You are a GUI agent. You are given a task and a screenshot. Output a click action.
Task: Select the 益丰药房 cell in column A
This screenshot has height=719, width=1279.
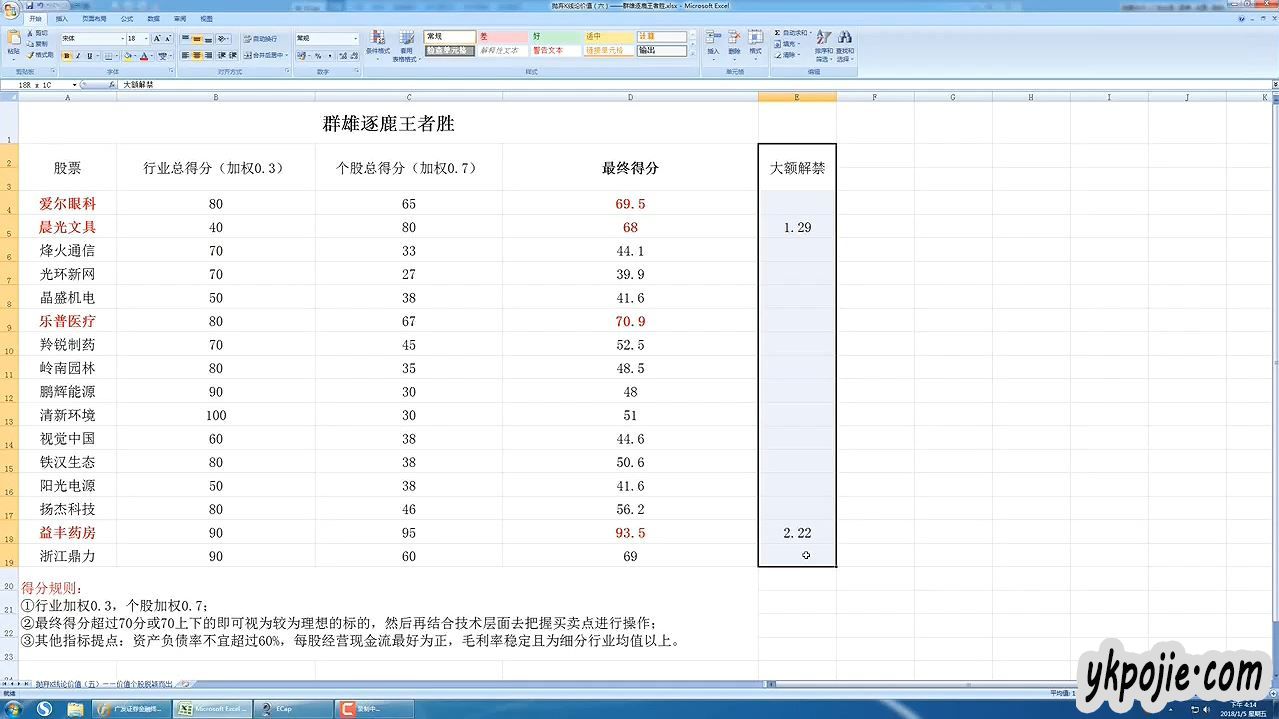(67, 533)
